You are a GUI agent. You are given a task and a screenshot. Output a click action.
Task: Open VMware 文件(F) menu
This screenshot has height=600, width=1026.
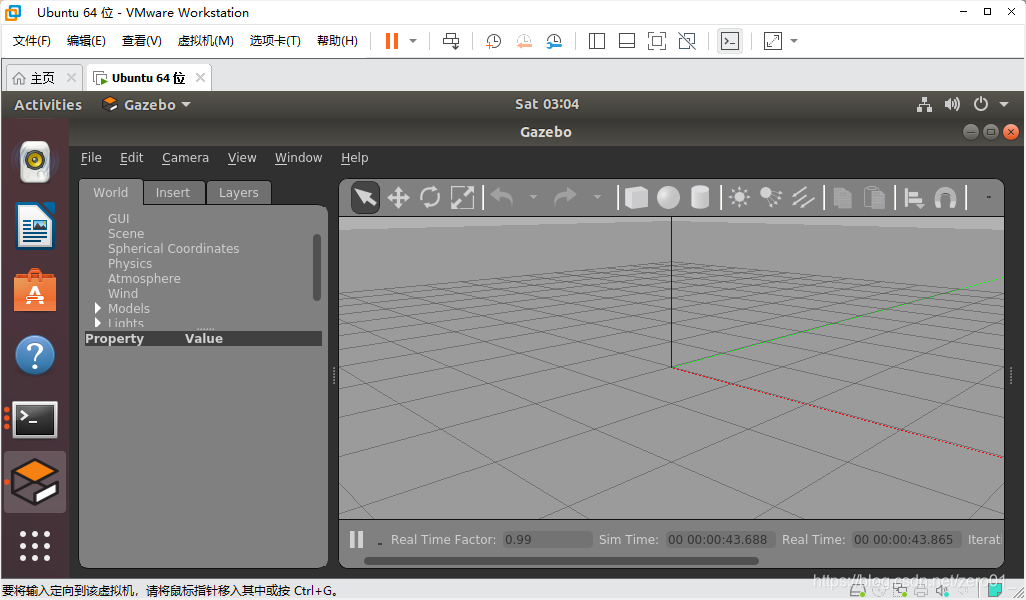(x=31, y=41)
